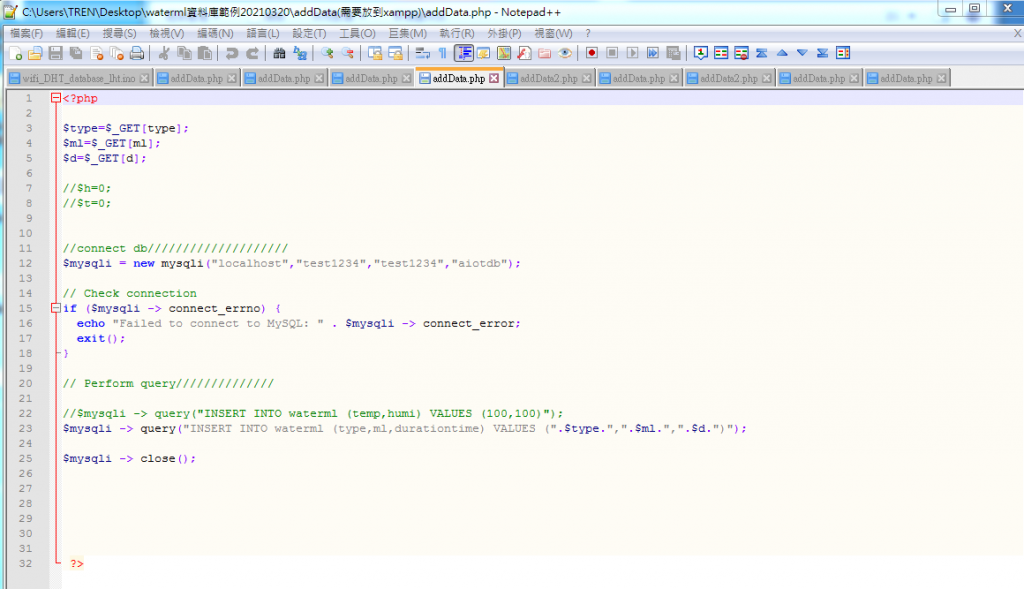Click line number 23 in the margin
The width and height of the screenshot is (1024, 589).
click(x=25, y=428)
